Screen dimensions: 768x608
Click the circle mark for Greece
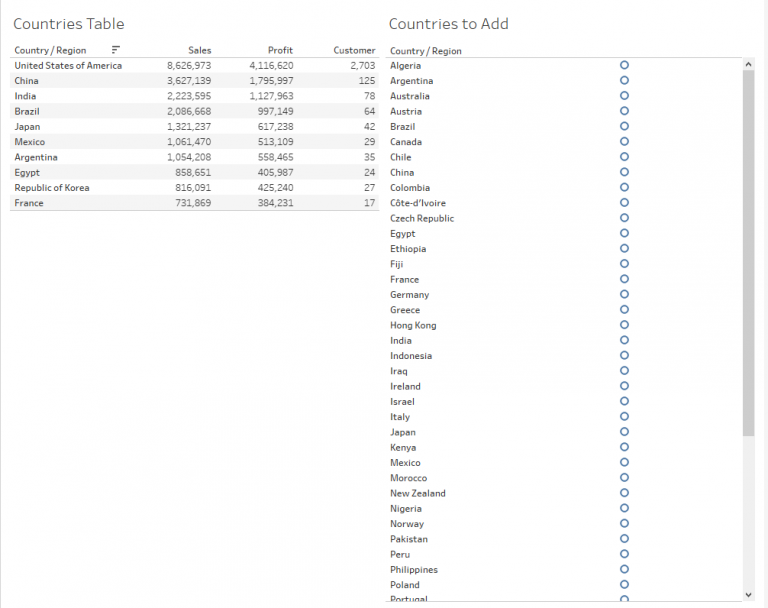click(x=624, y=309)
